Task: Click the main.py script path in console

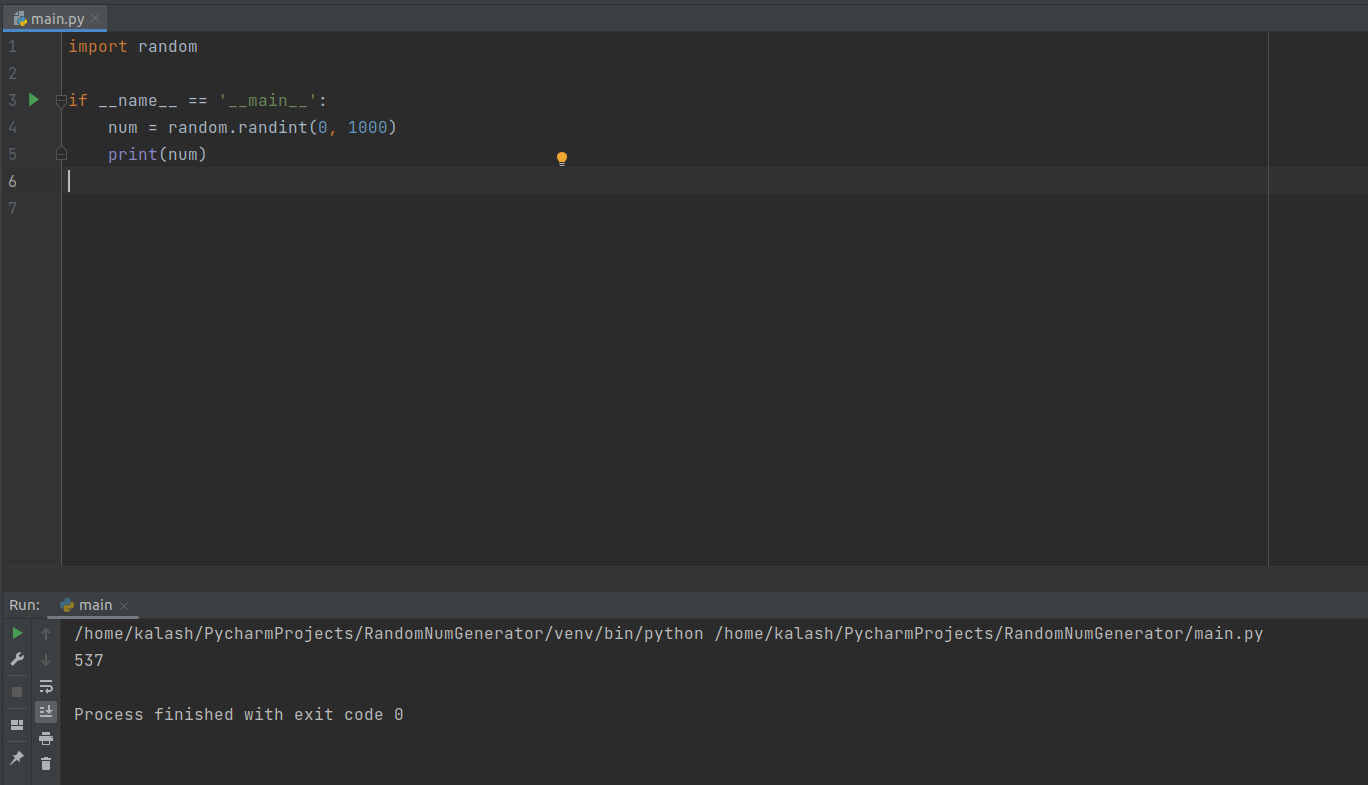Action: (x=989, y=634)
